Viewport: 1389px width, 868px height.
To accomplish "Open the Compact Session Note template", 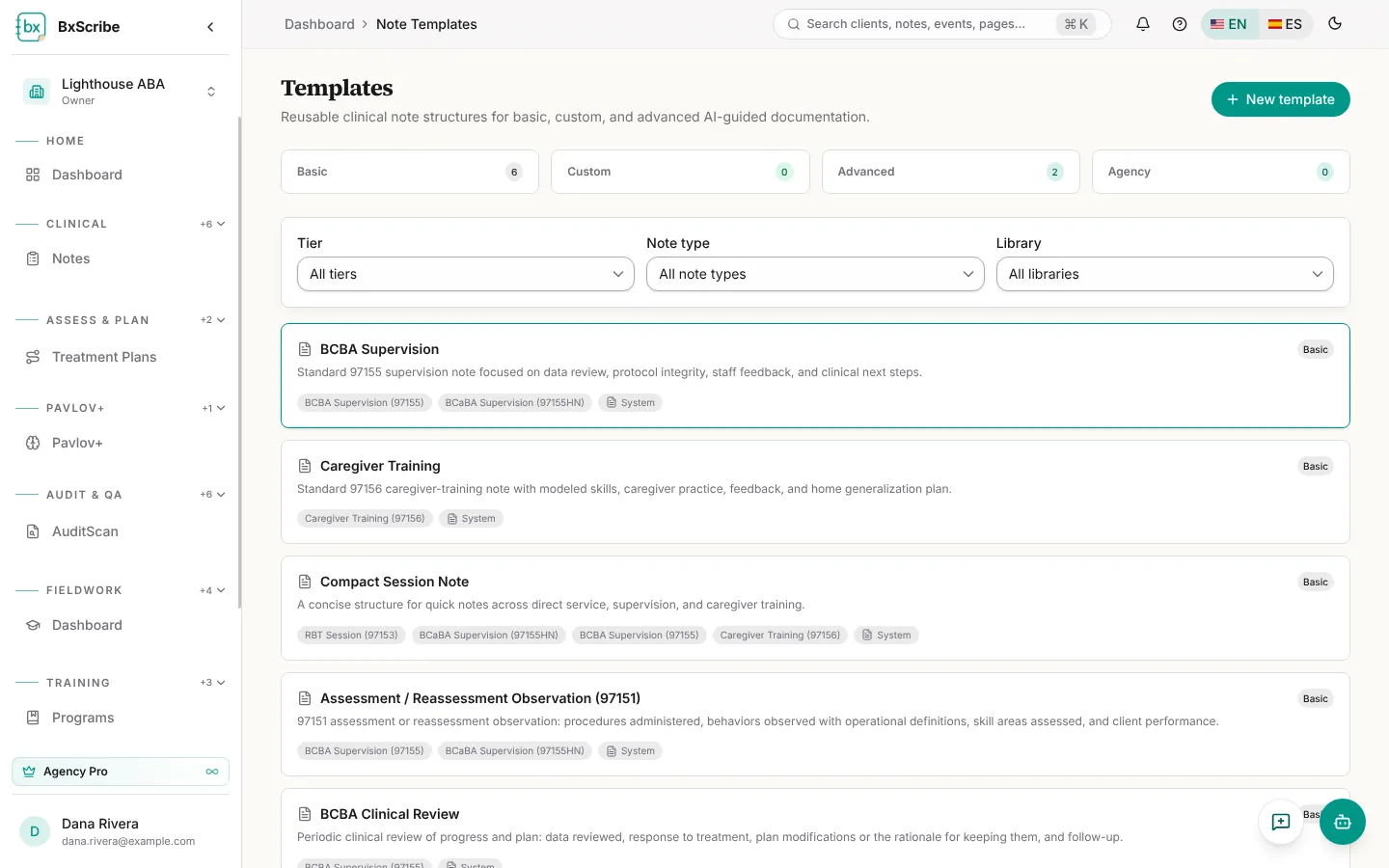I will coord(815,608).
